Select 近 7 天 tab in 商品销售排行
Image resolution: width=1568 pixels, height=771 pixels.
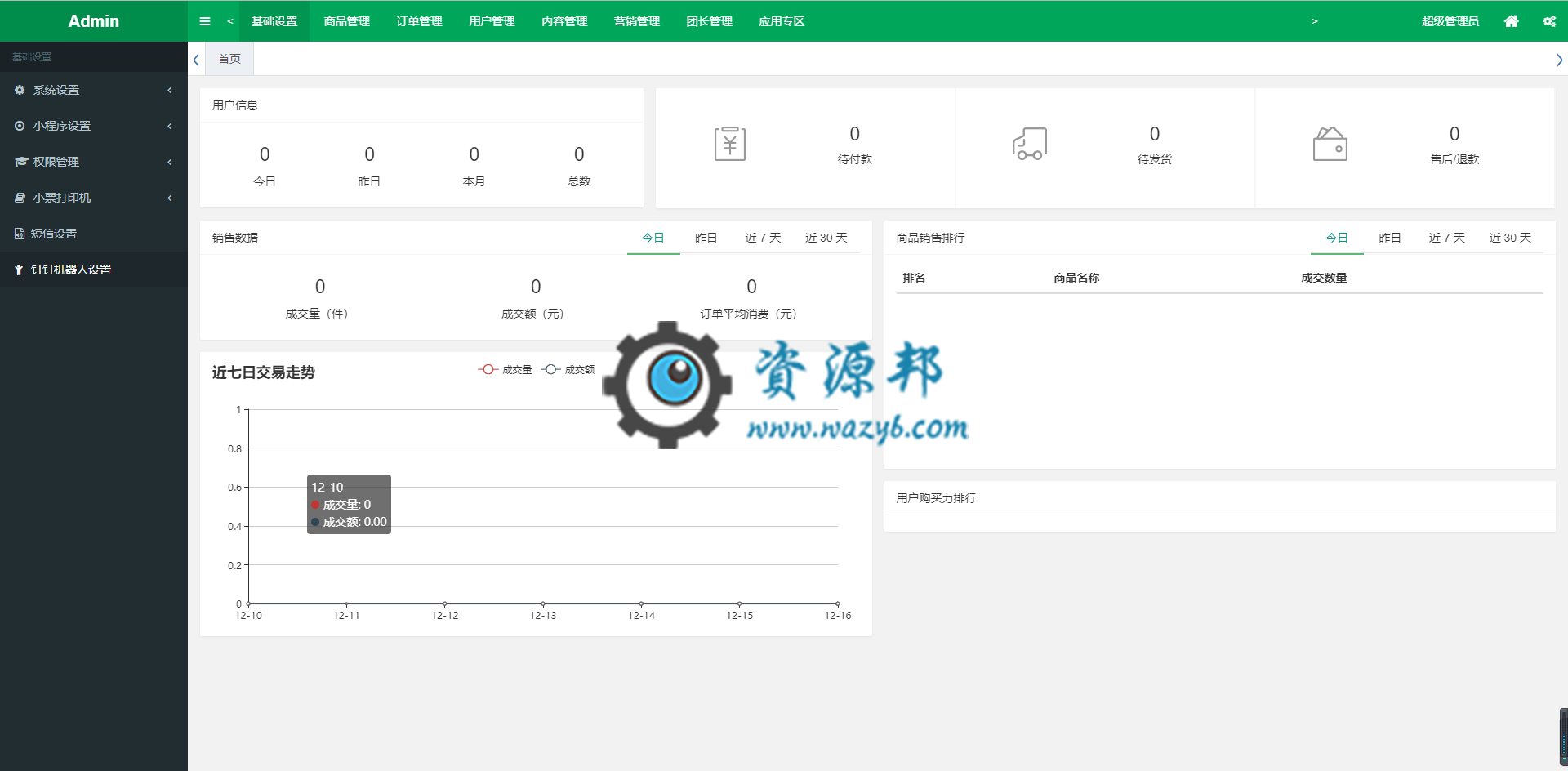[x=1447, y=238]
